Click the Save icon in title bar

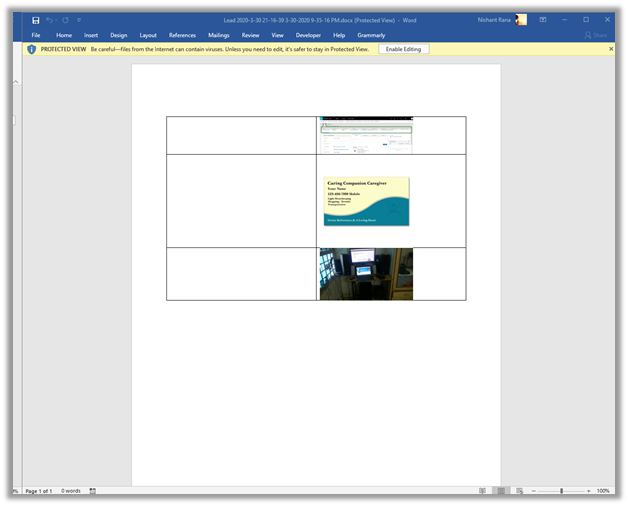point(36,20)
